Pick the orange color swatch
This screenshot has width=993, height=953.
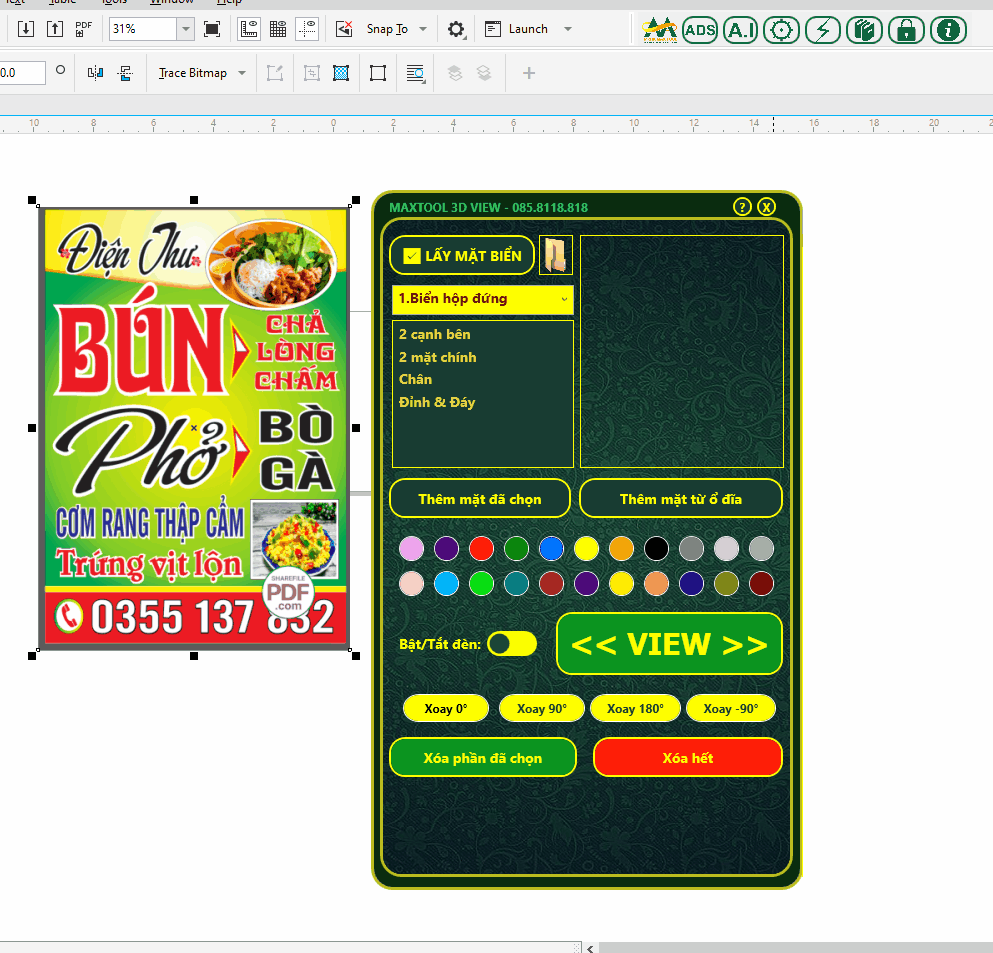(x=621, y=548)
